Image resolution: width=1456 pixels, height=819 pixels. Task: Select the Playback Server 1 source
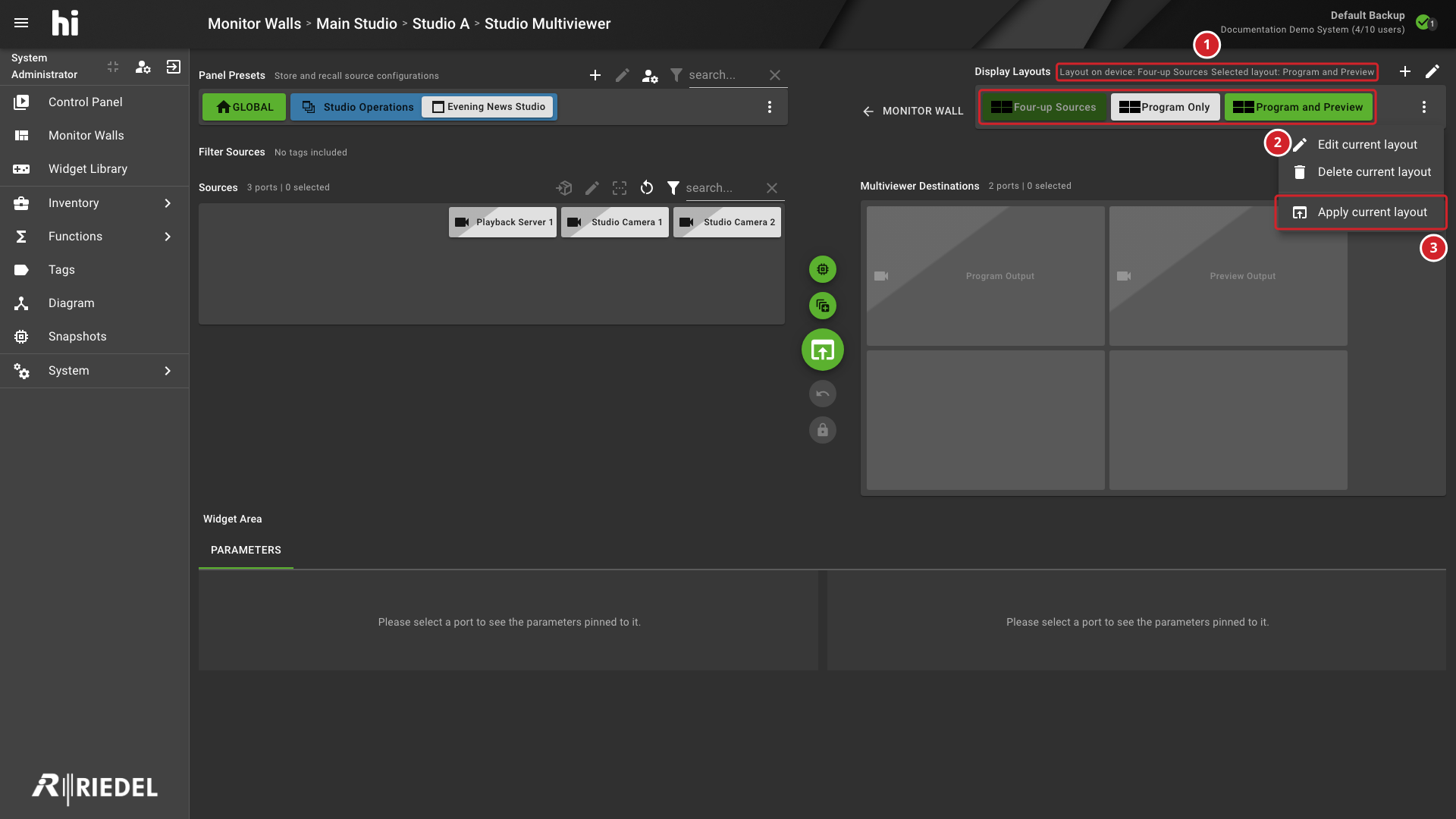(503, 222)
